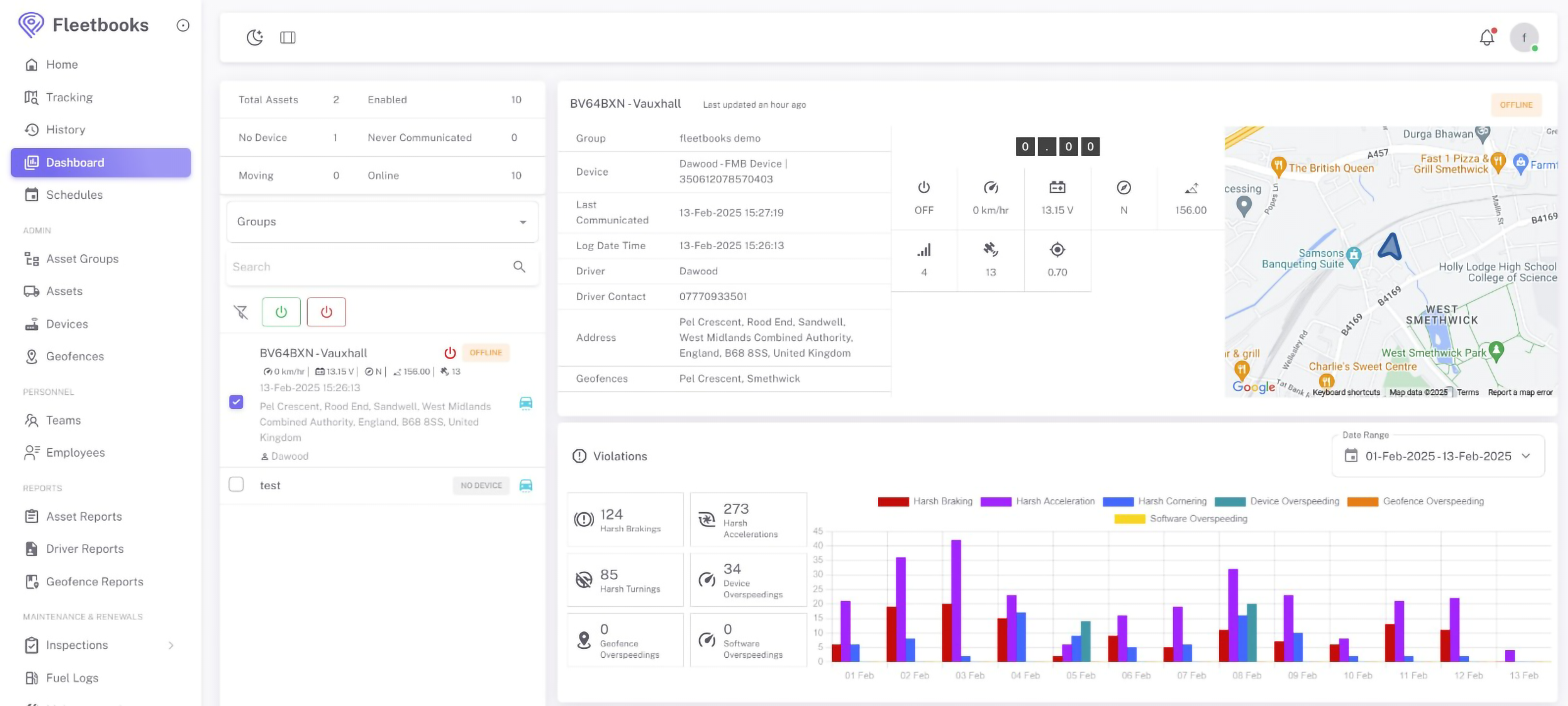Click vehicle arrow marker on map
This screenshot has height=706, width=1568.
click(x=1389, y=247)
